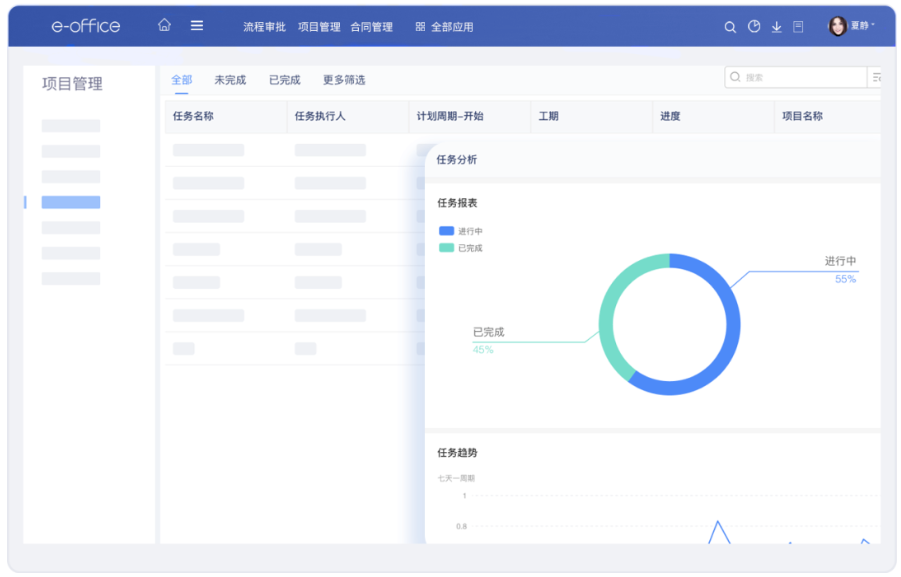
Task: Click the user avatar photo
Action: point(837,26)
